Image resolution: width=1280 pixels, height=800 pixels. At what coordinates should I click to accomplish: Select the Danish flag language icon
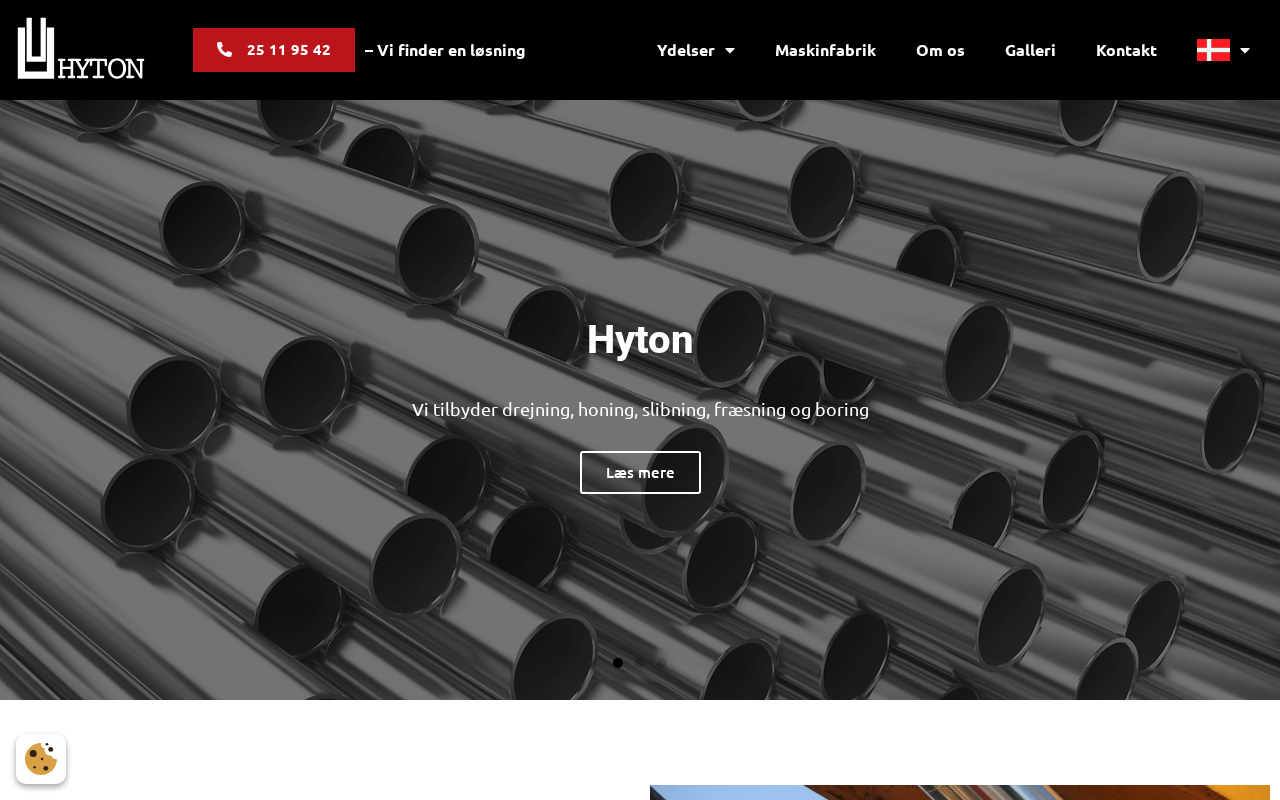click(x=1213, y=50)
